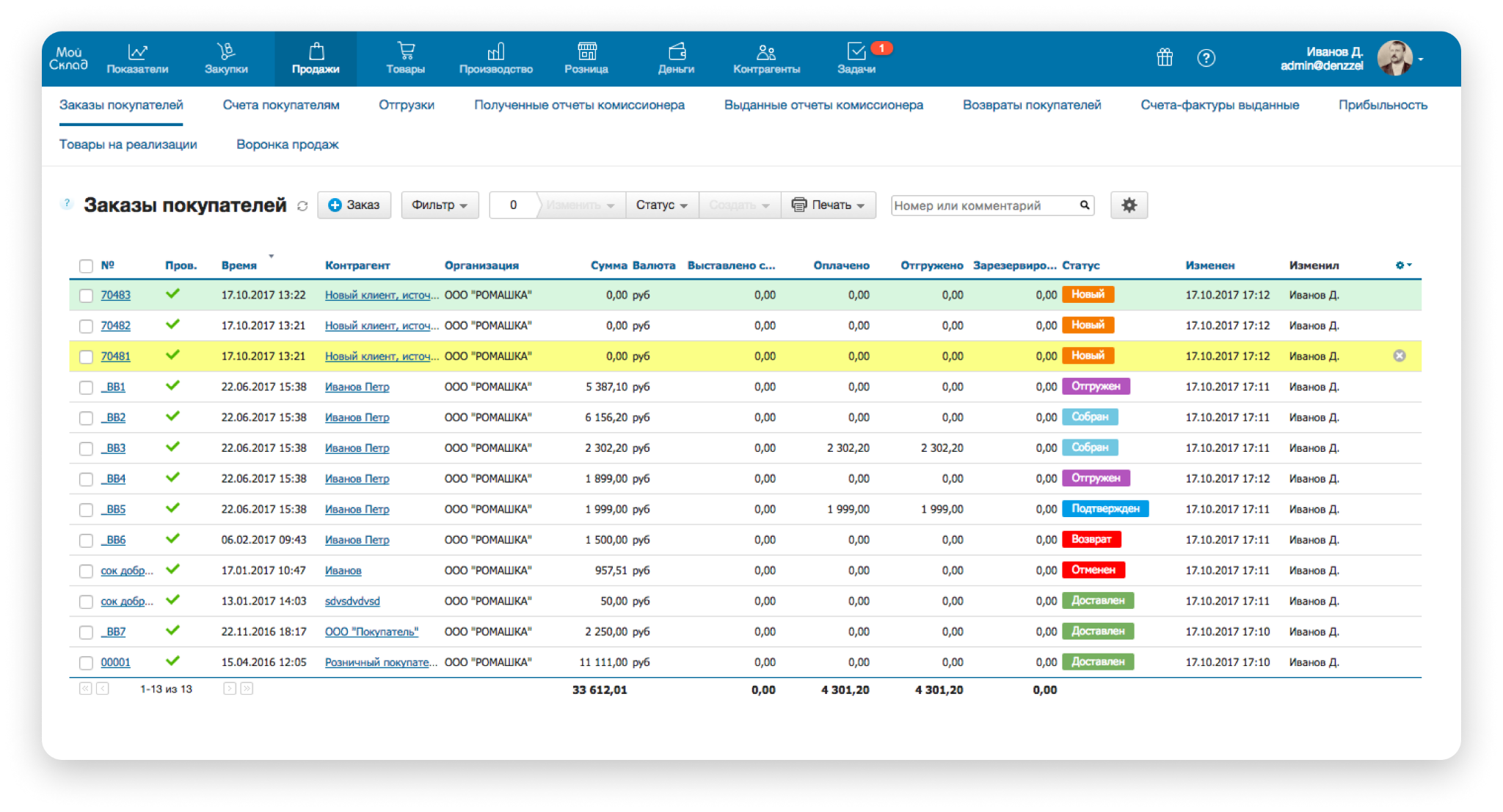Open the table column settings dropdown

click(x=1403, y=265)
